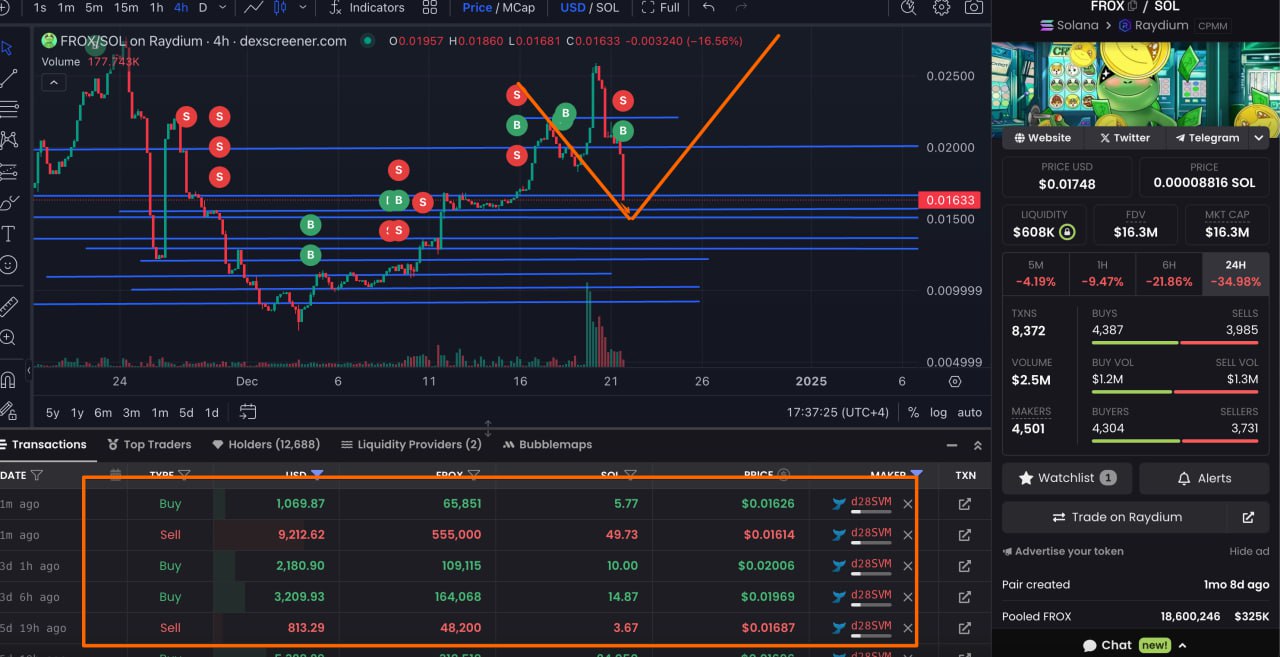
Task: Remove maker filter on the $2,180.90 row
Action: (x=908, y=566)
